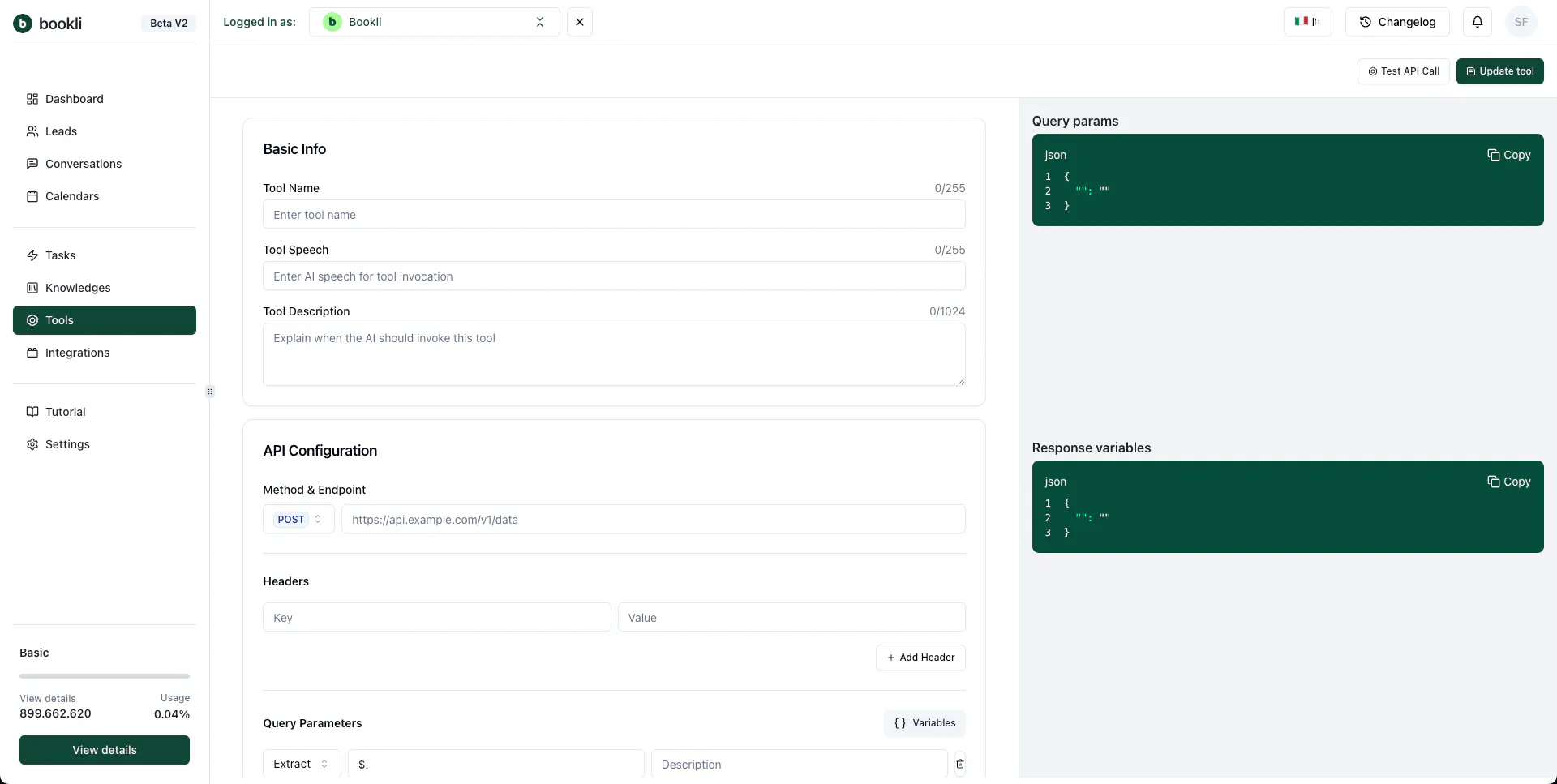The width and height of the screenshot is (1557, 784).
Task: Click the Response variables heading
Action: click(1092, 448)
